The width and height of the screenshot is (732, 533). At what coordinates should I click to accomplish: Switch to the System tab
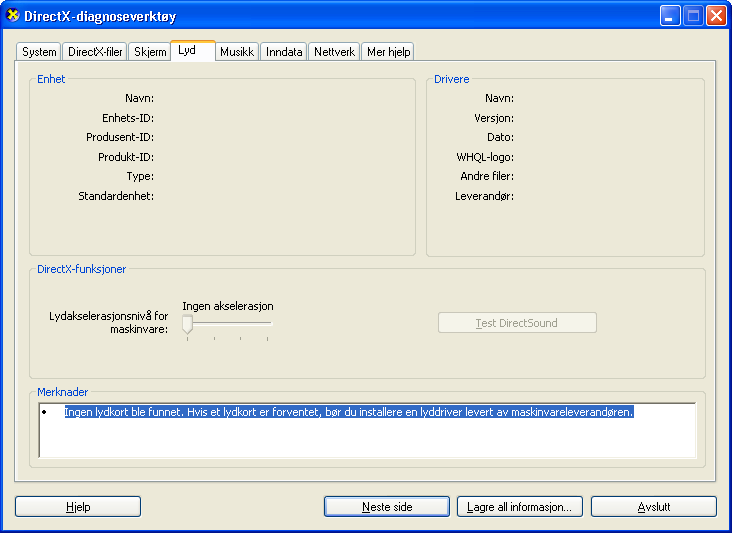(39, 52)
